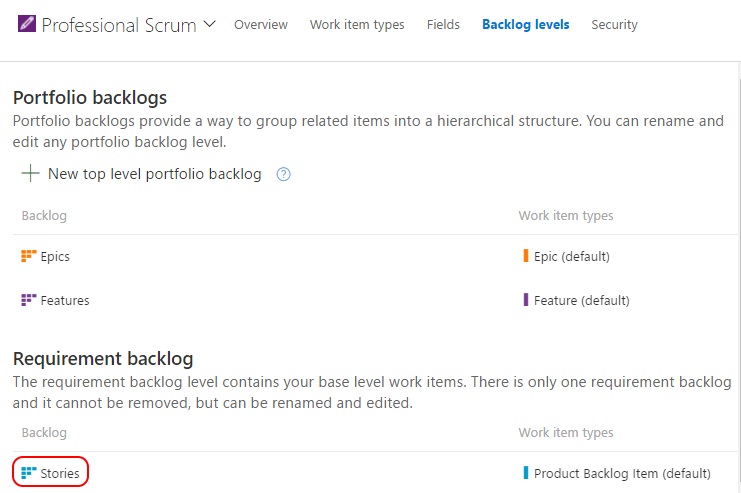
Task: Switch to the Work item types tab
Action: tap(357, 25)
